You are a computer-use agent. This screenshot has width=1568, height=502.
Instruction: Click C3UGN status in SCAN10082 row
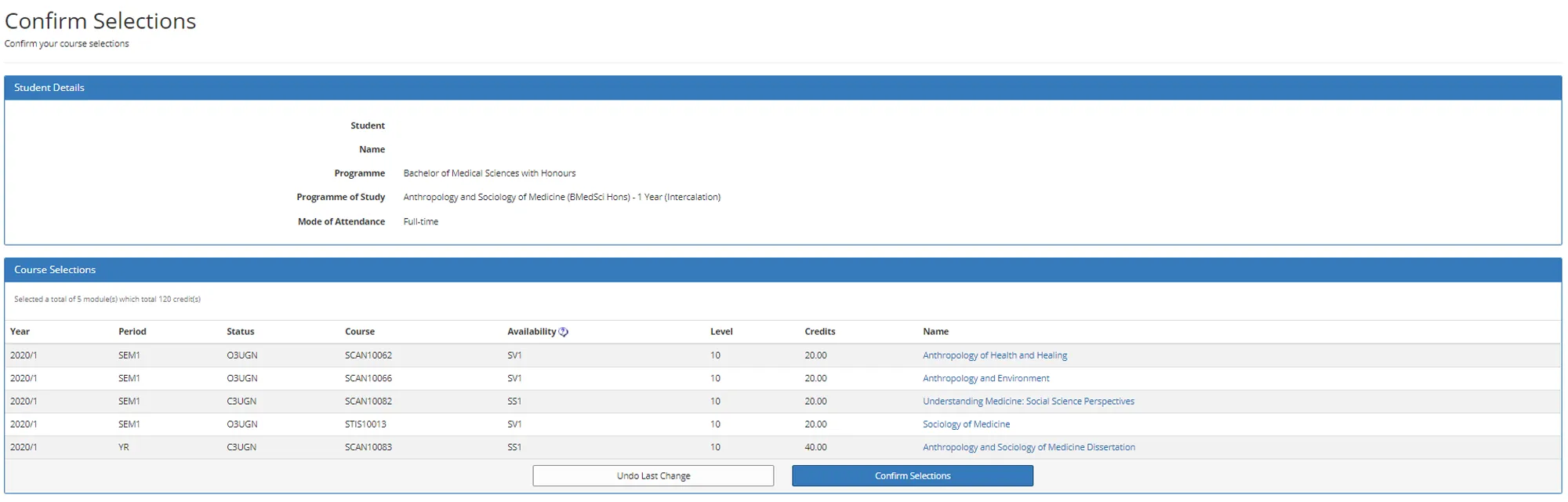tap(242, 401)
